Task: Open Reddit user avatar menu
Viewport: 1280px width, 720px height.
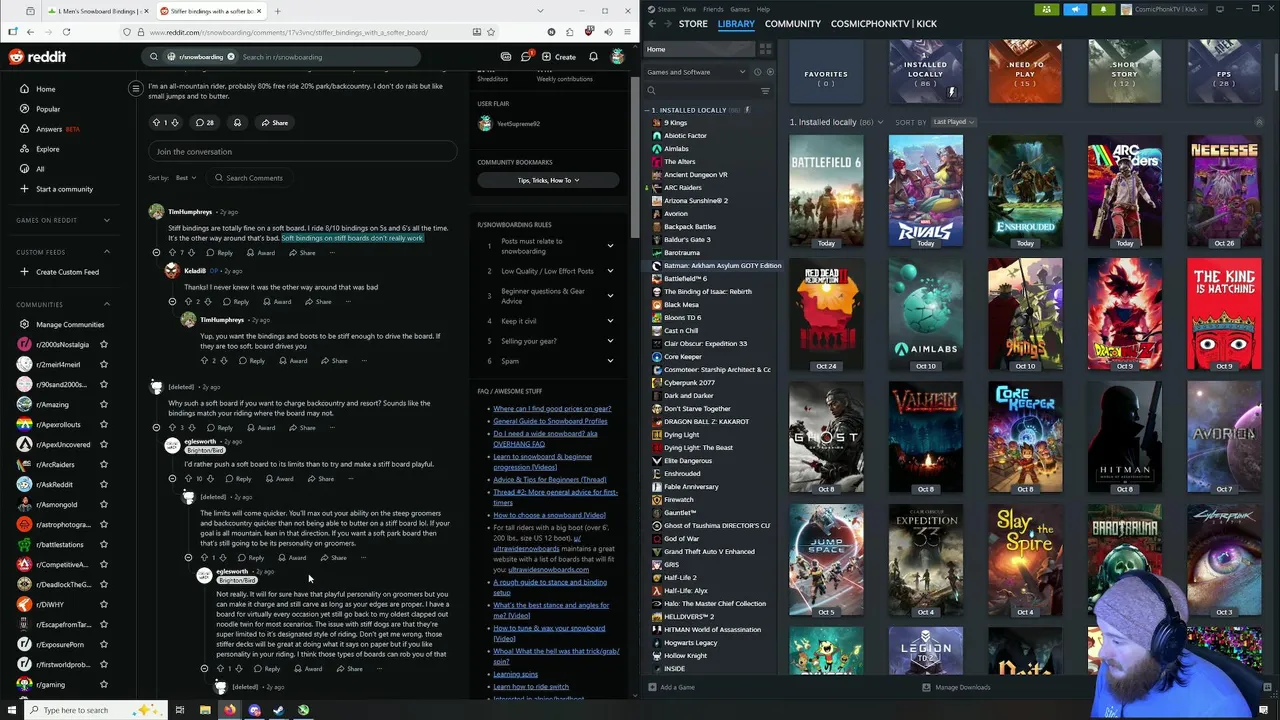Action: pos(618,57)
